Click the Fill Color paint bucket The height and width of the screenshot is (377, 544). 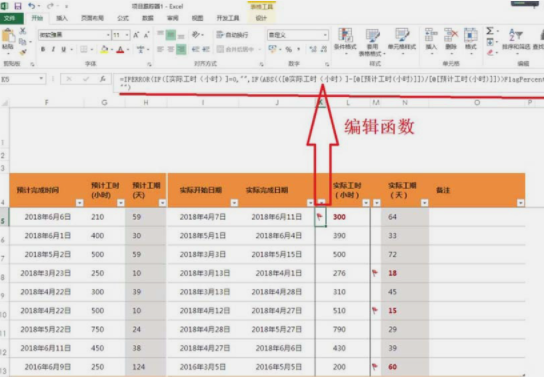click(x=104, y=50)
